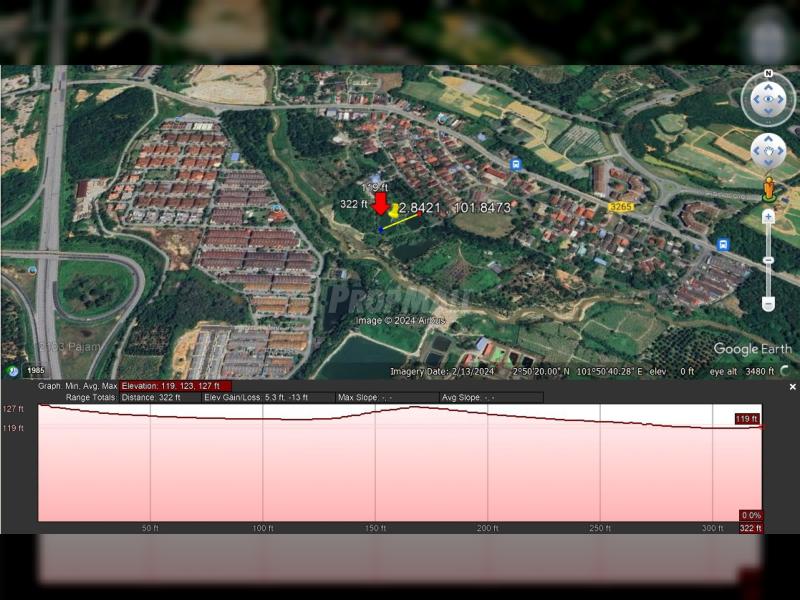The width and height of the screenshot is (800, 600).
Task: Click the bus stop icon near road 3265
Action: coord(723,244)
